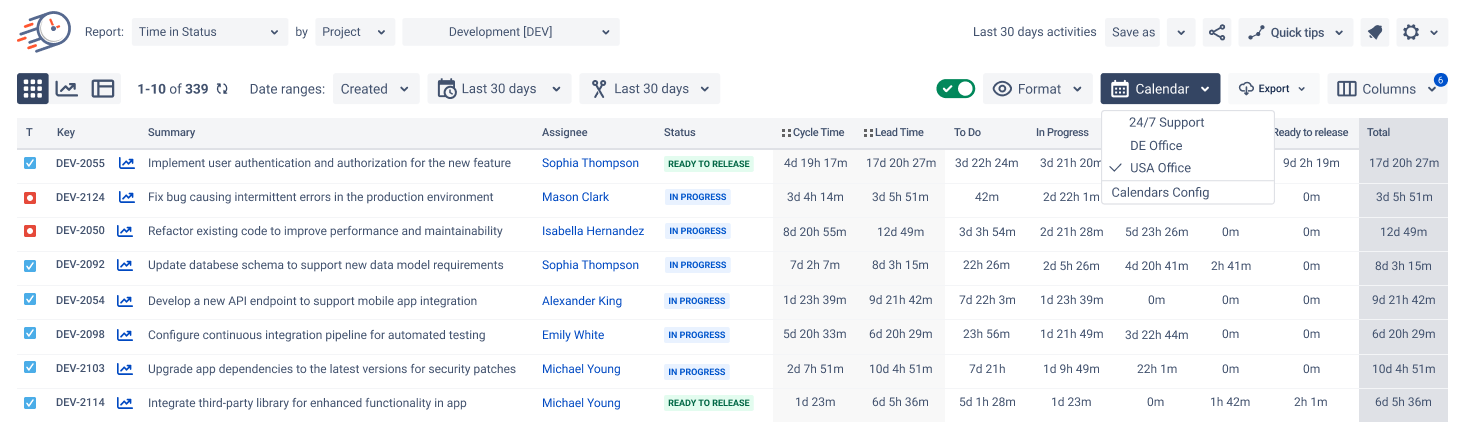Image resolution: width=1461 pixels, height=422 pixels.
Task: Switch to the grid table view icon
Action: tap(33, 89)
